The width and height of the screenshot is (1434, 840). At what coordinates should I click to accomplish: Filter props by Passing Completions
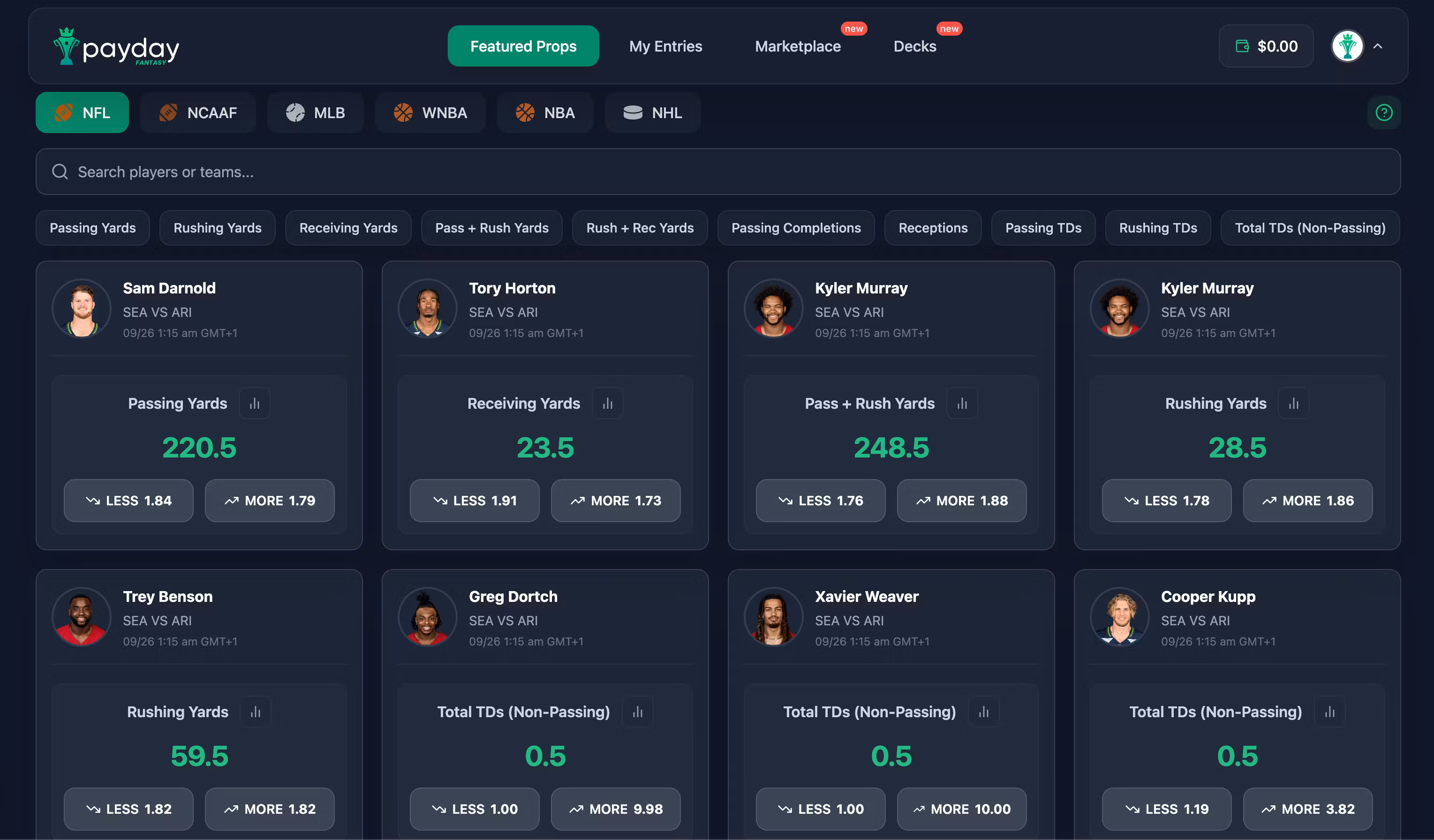[x=795, y=228]
